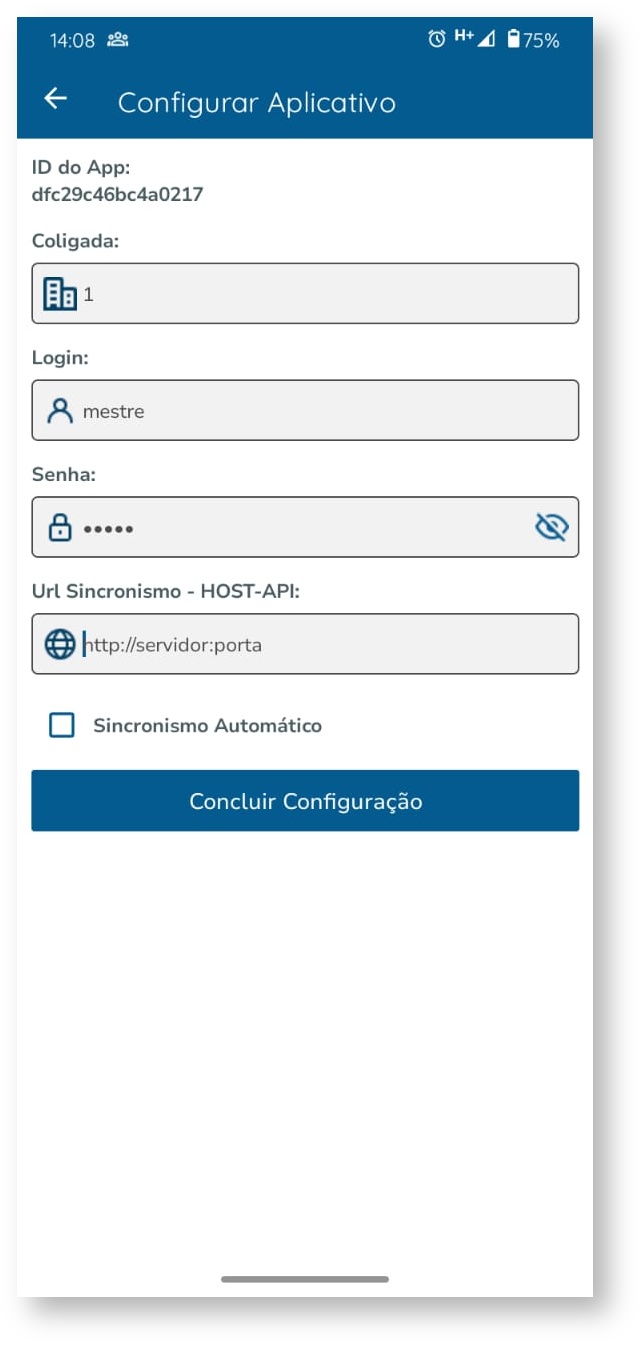Click the user icon in Login field
Screen dimensions: 641x1345
tap(60, 411)
